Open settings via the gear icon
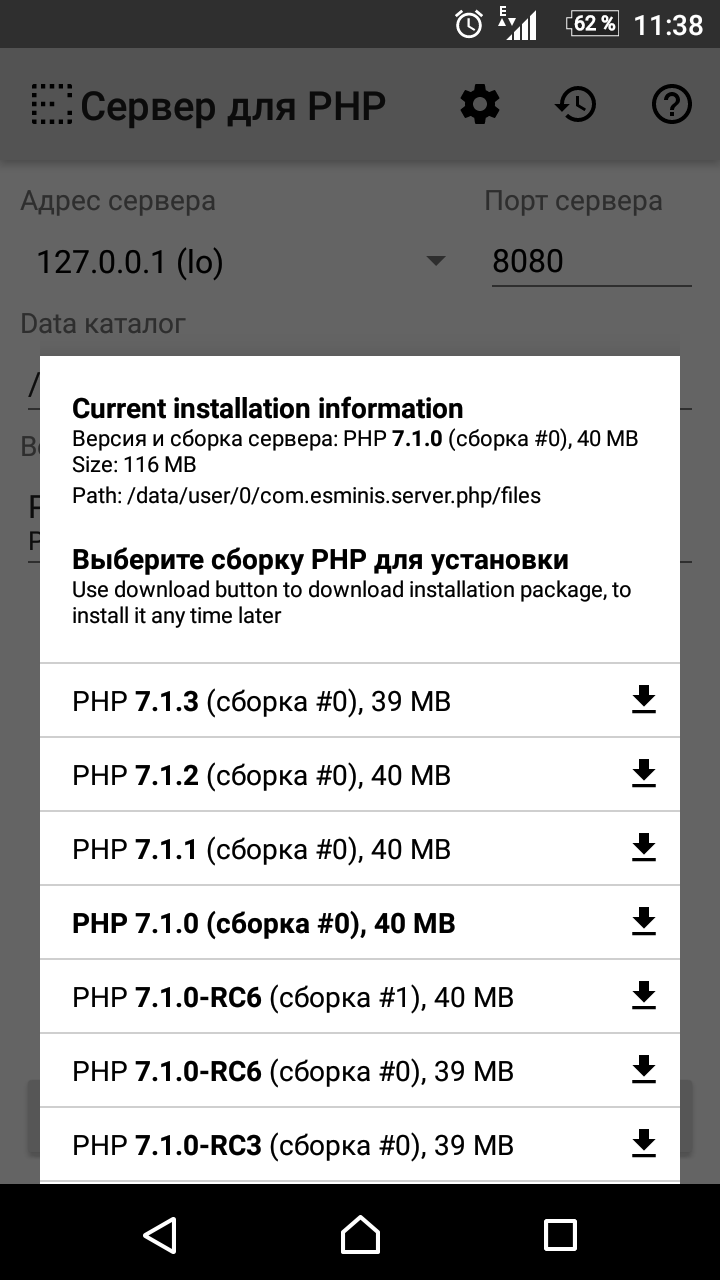This screenshot has width=720, height=1280. [x=480, y=105]
